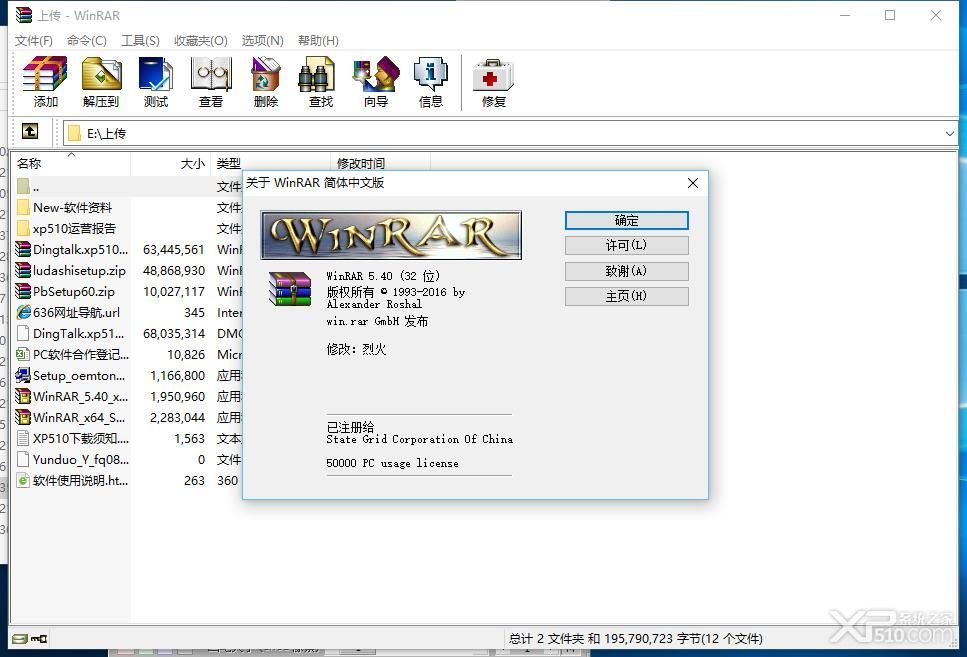Select the '..' parent directory row

pos(127,186)
